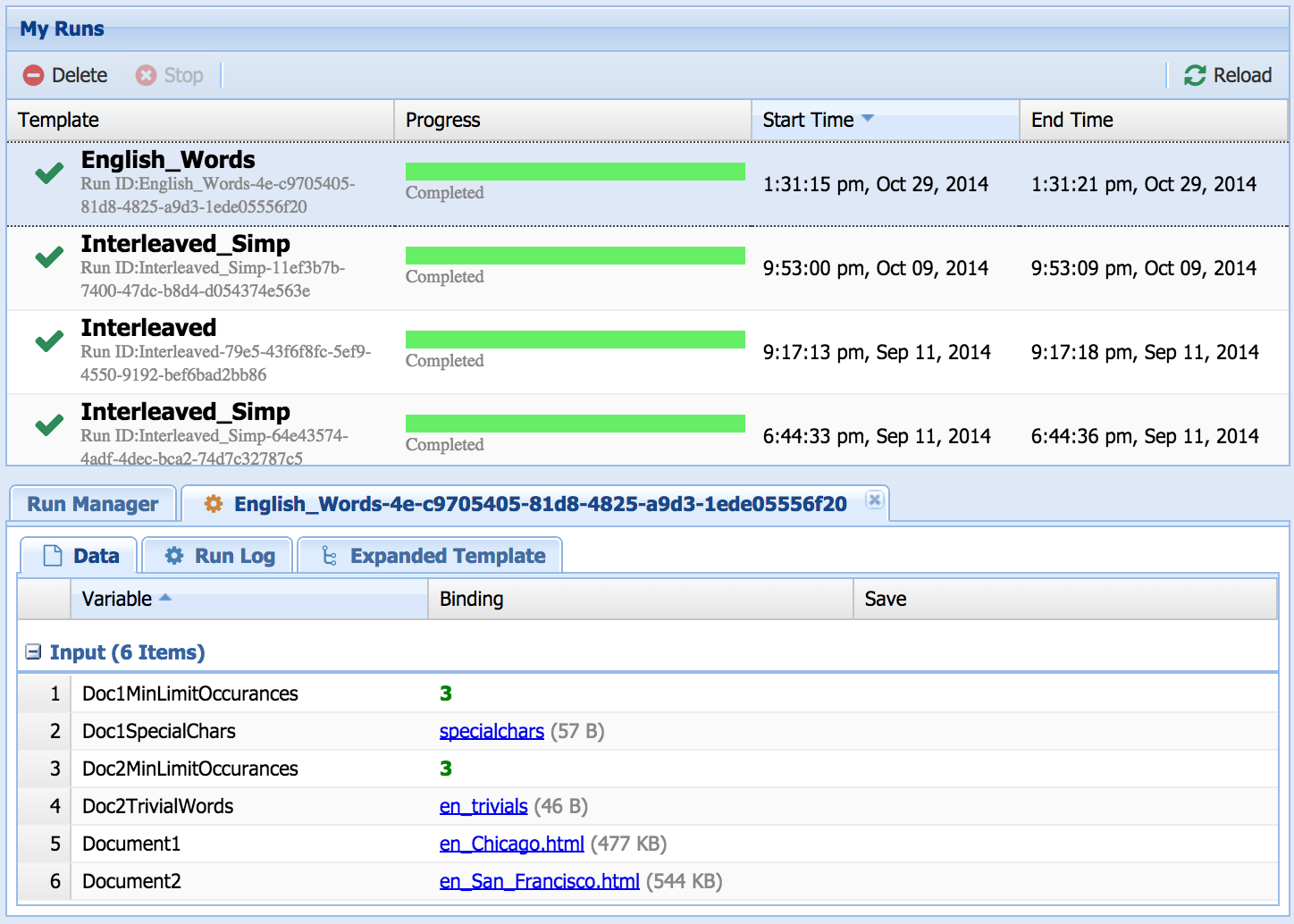Open the Expanded Template tab
This screenshot has width=1294, height=924.
[447, 556]
